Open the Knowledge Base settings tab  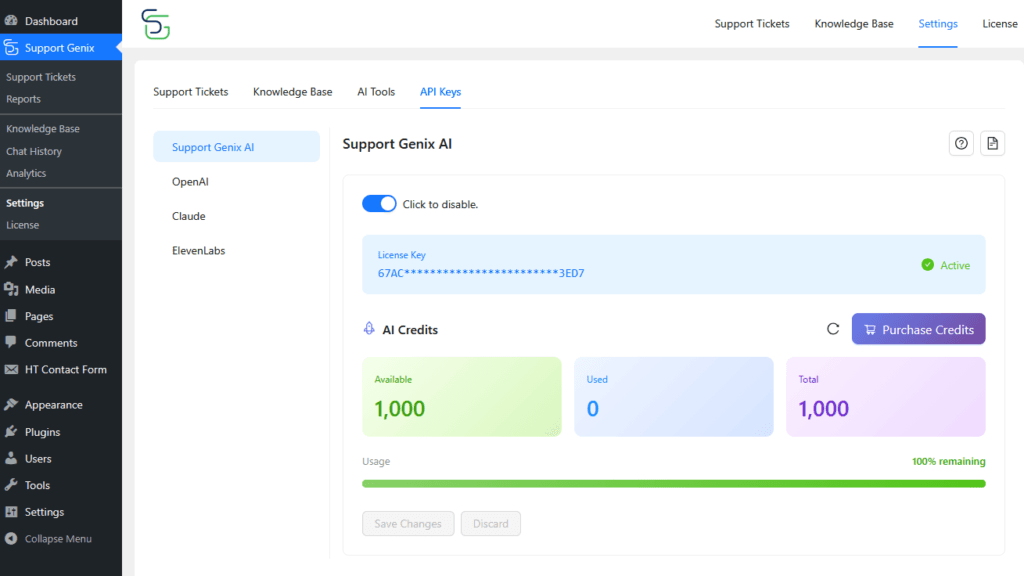292,92
